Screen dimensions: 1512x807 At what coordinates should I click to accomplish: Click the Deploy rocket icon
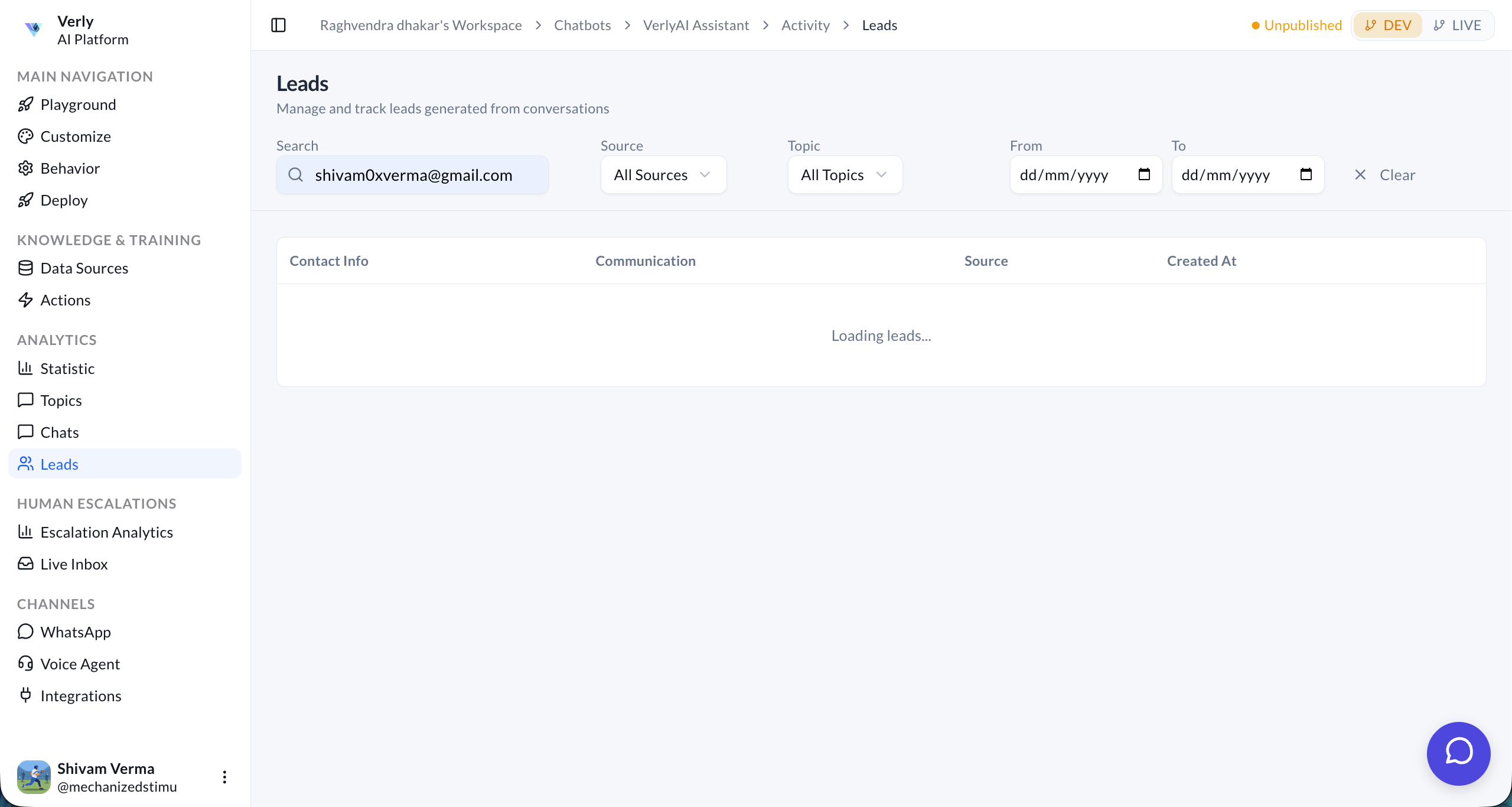[25, 200]
